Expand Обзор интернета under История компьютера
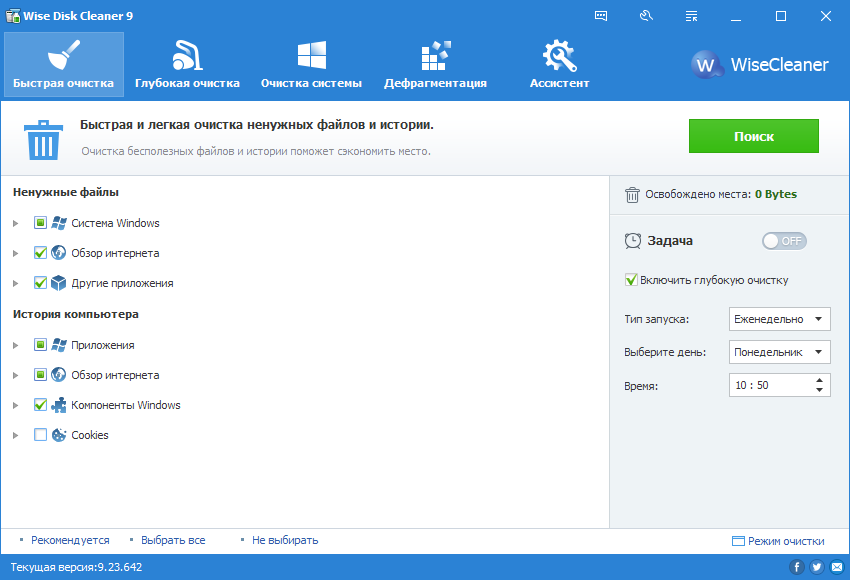Screen dimensions: 850x580 [x=16, y=375]
